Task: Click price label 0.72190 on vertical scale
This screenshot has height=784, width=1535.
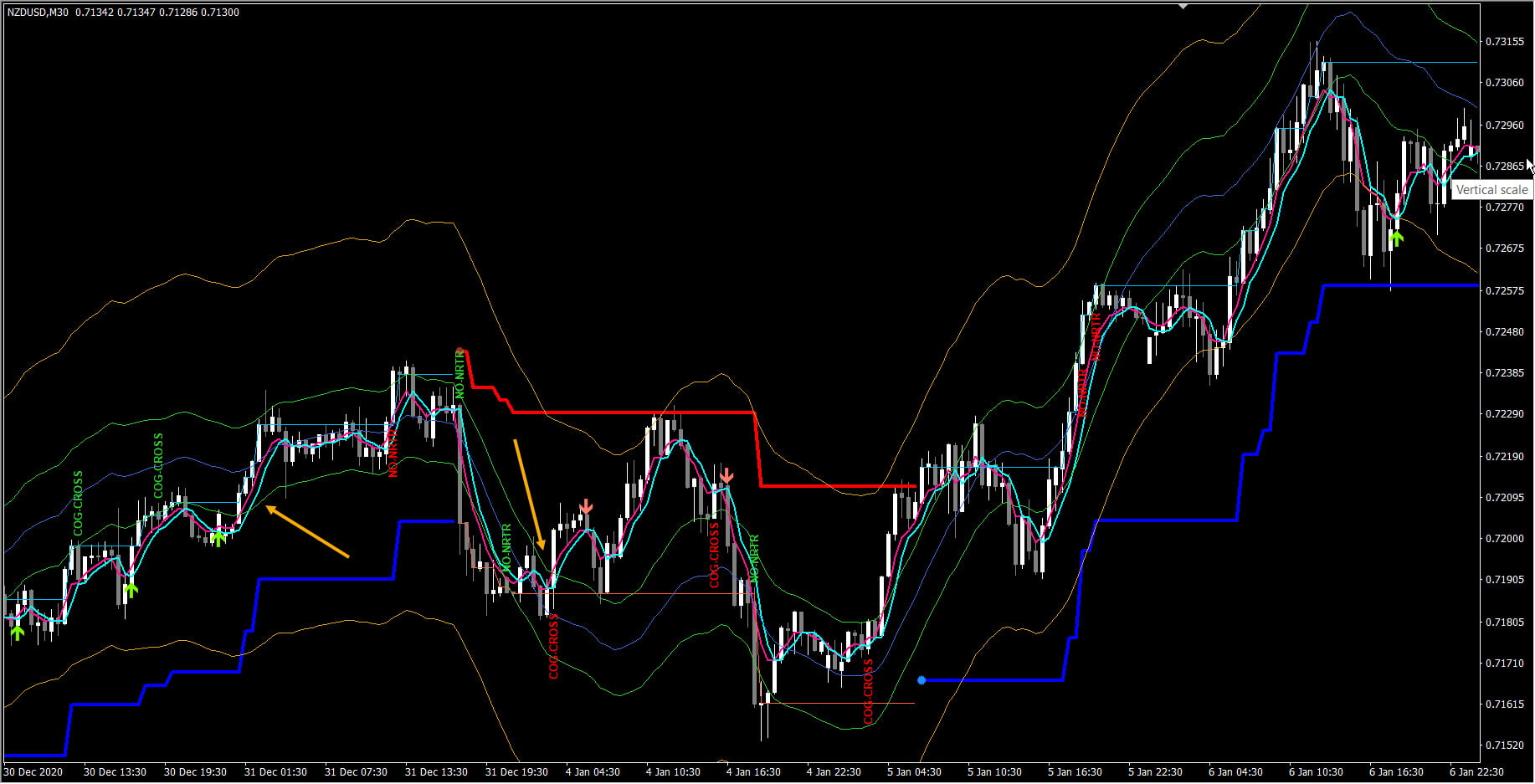Action: [x=1505, y=457]
